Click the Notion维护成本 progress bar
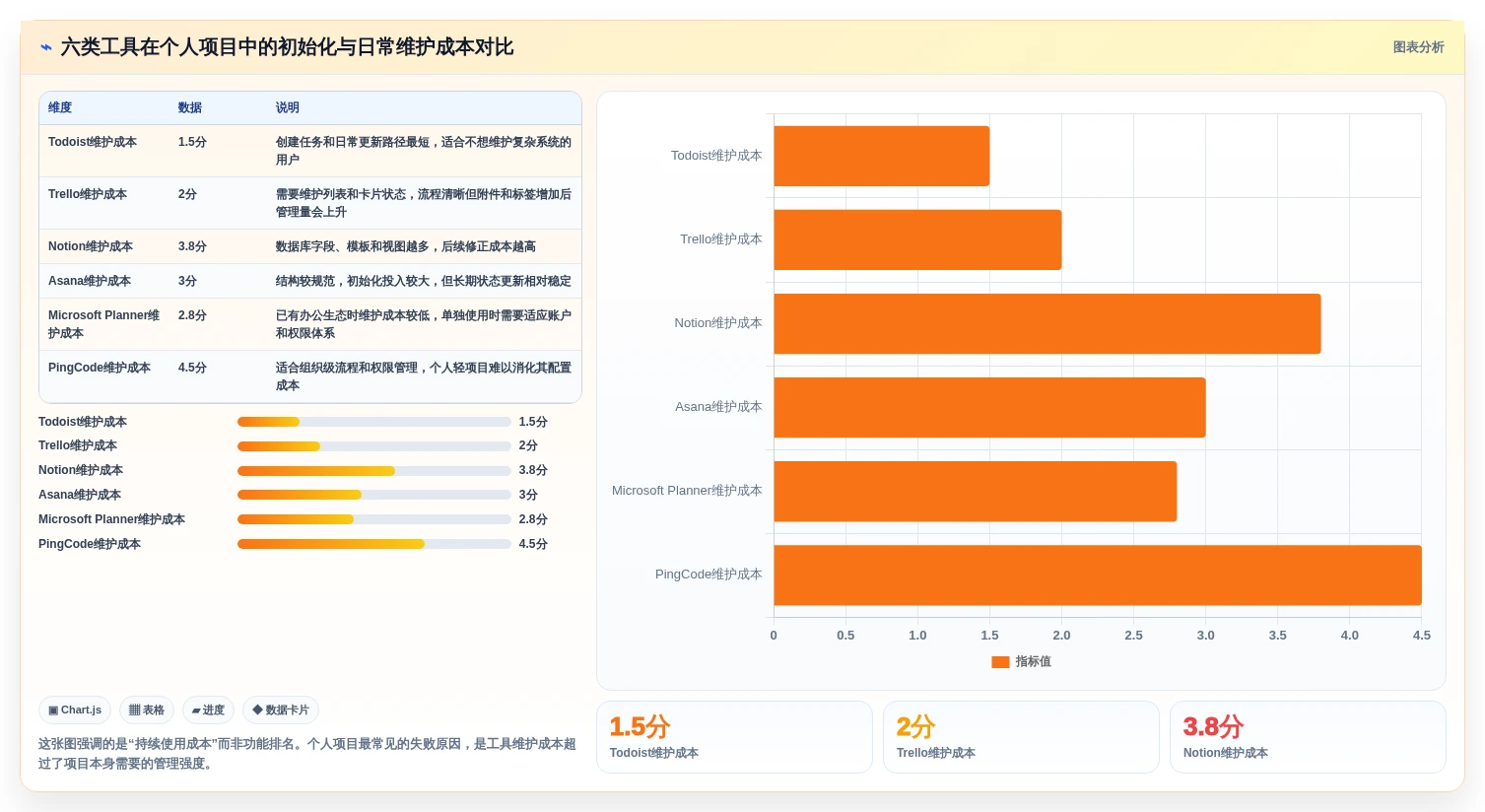The height and width of the screenshot is (812, 1485). click(373, 471)
